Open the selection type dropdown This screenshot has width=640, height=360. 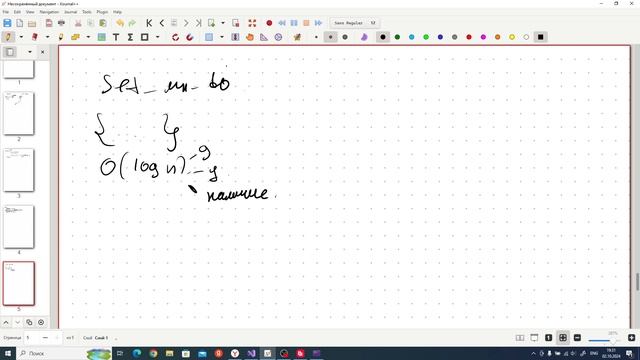(222, 37)
